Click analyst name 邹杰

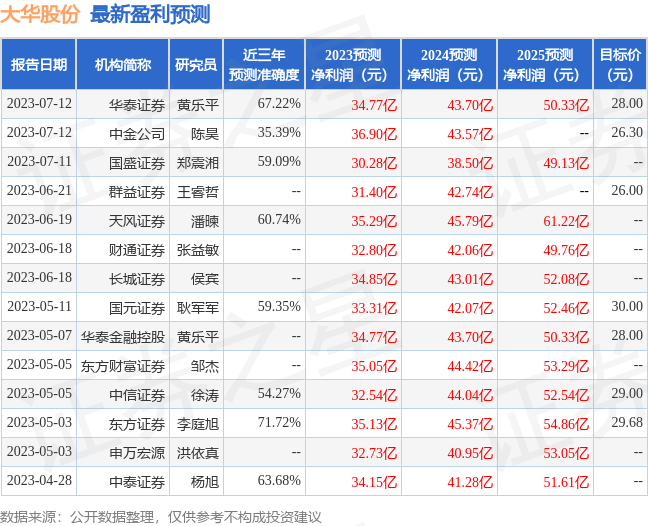click(205, 366)
